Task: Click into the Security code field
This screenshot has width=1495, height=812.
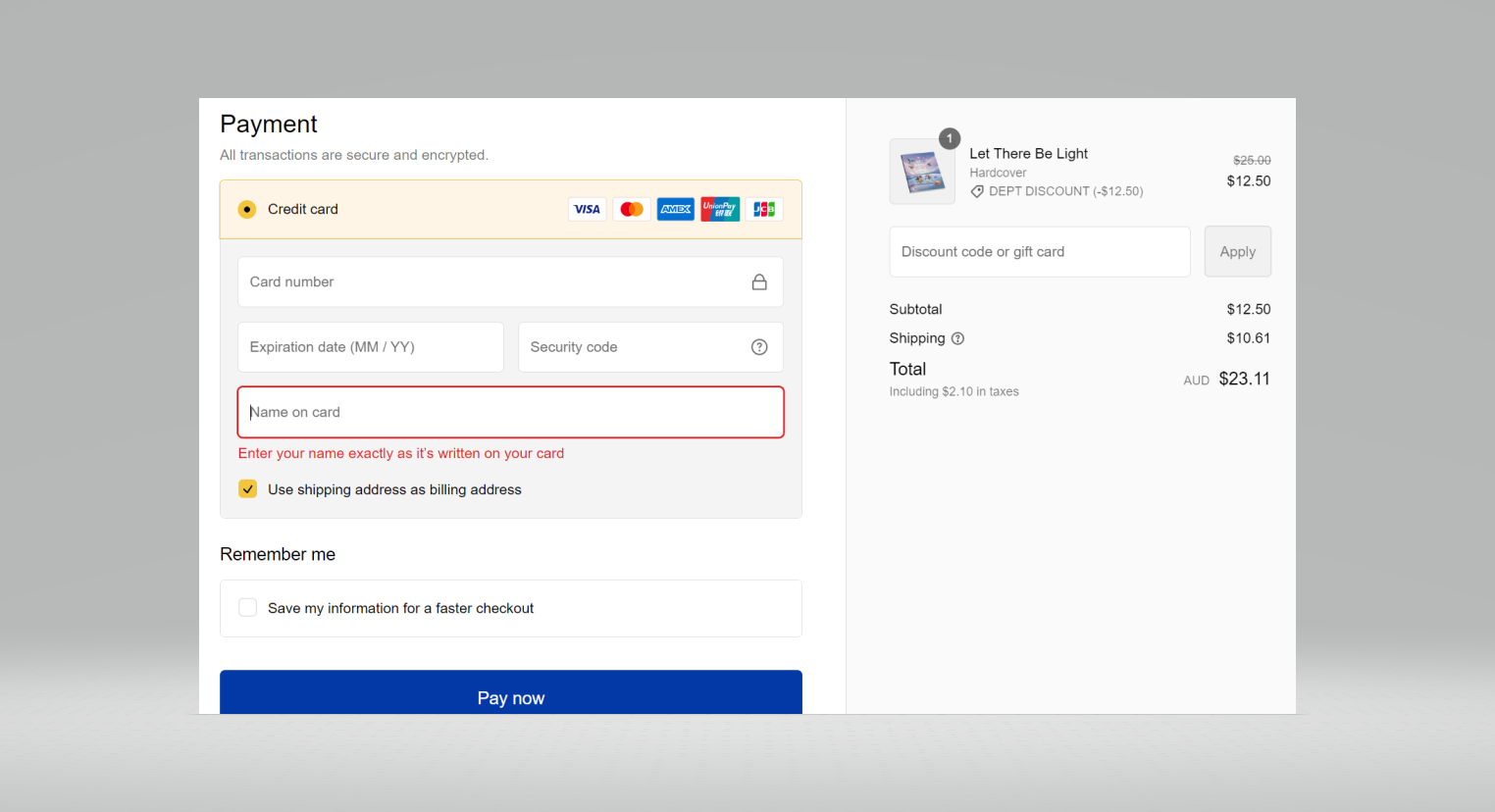Action: 633,347
